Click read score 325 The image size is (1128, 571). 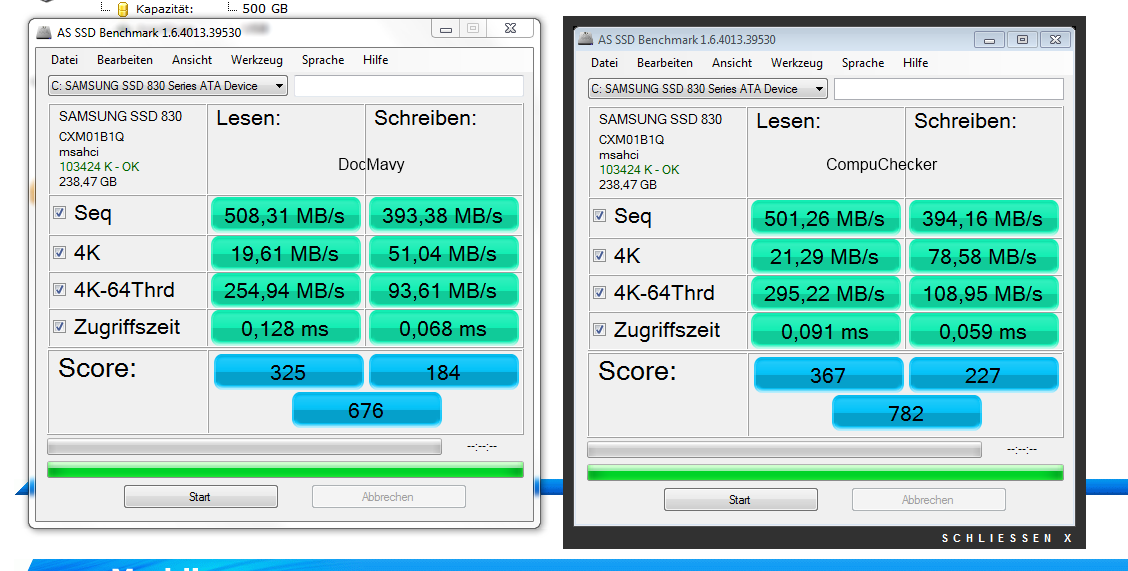(288, 371)
